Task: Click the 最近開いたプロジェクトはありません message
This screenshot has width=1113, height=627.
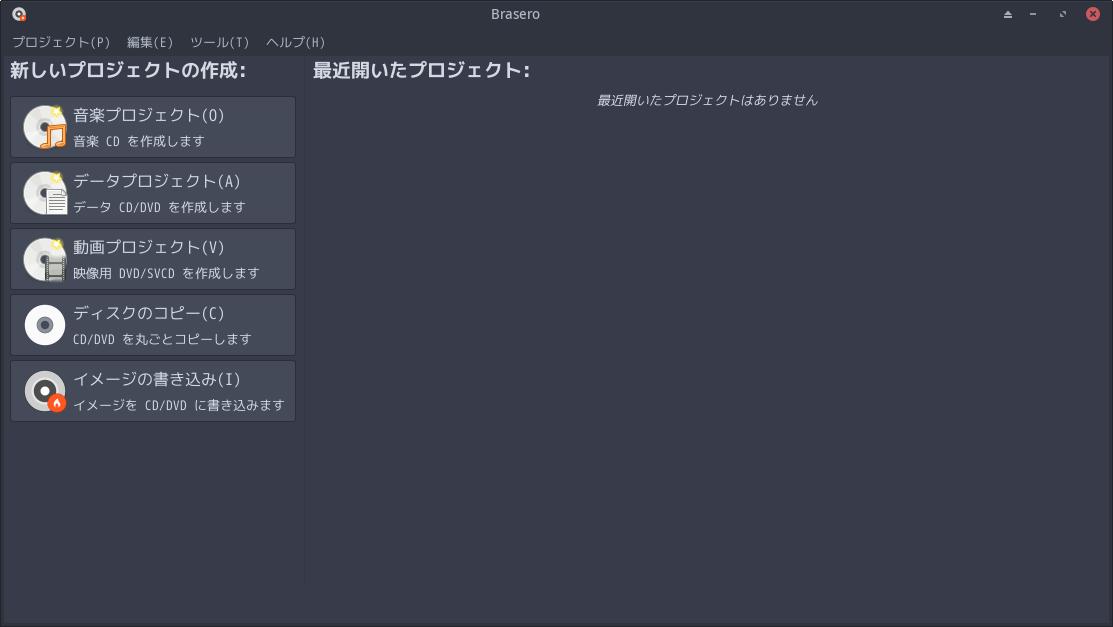Action: [x=707, y=100]
